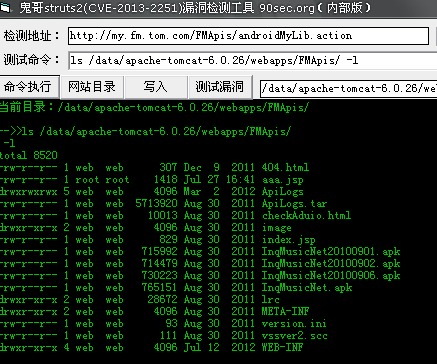Viewport: 437px width, 364px height.
Task: Click InqMusicNet20100902.apk file name
Action: 331,264
